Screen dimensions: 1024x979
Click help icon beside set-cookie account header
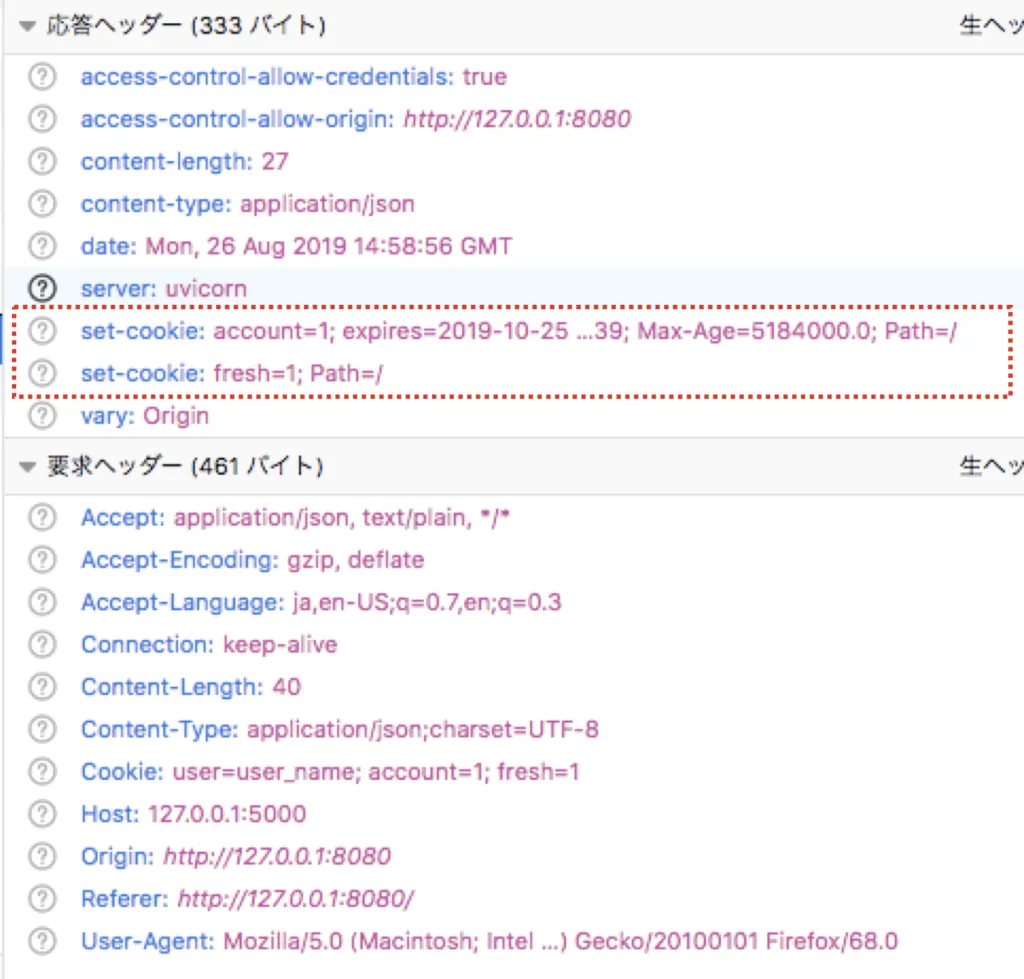[x=42, y=331]
